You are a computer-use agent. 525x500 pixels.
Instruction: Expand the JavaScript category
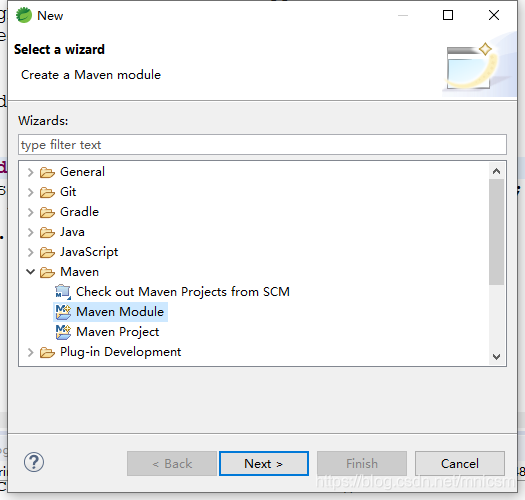30,253
